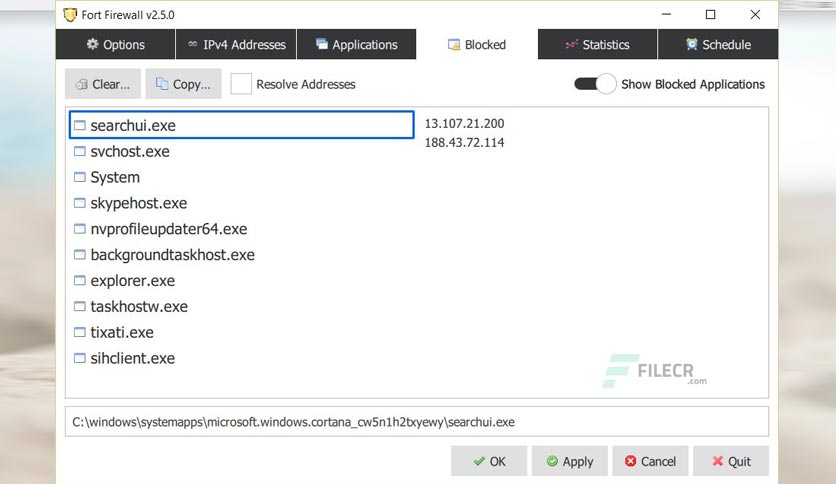This screenshot has height=484, width=836.
Task: Switch to the IPv4 Addresses tab
Action: click(x=236, y=44)
